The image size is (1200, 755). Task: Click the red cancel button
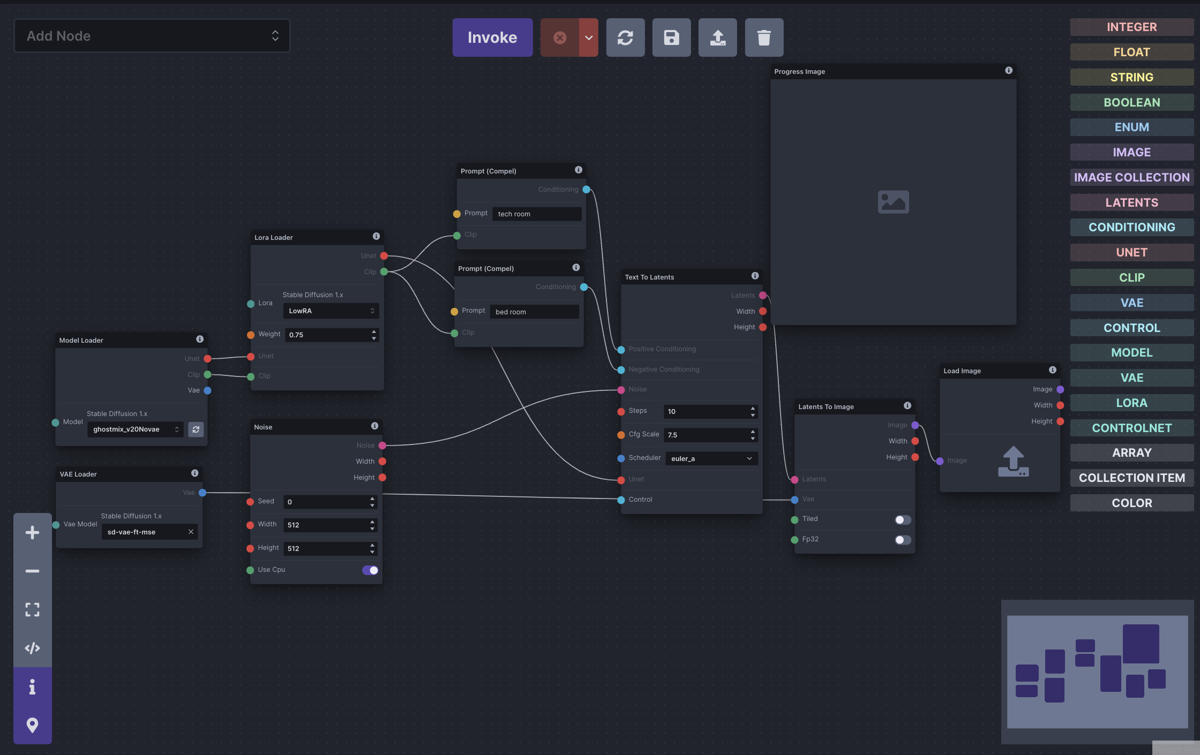[557, 37]
